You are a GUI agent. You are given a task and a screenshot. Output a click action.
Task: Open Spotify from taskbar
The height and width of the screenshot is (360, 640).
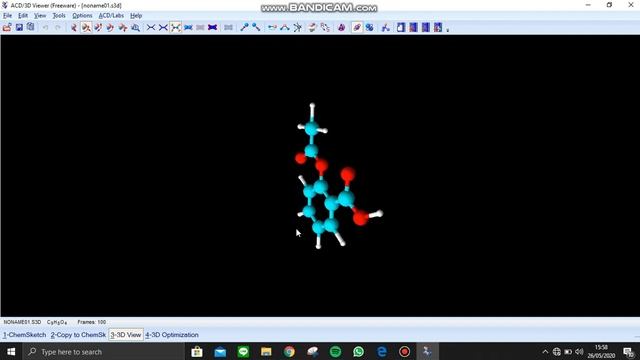point(336,351)
